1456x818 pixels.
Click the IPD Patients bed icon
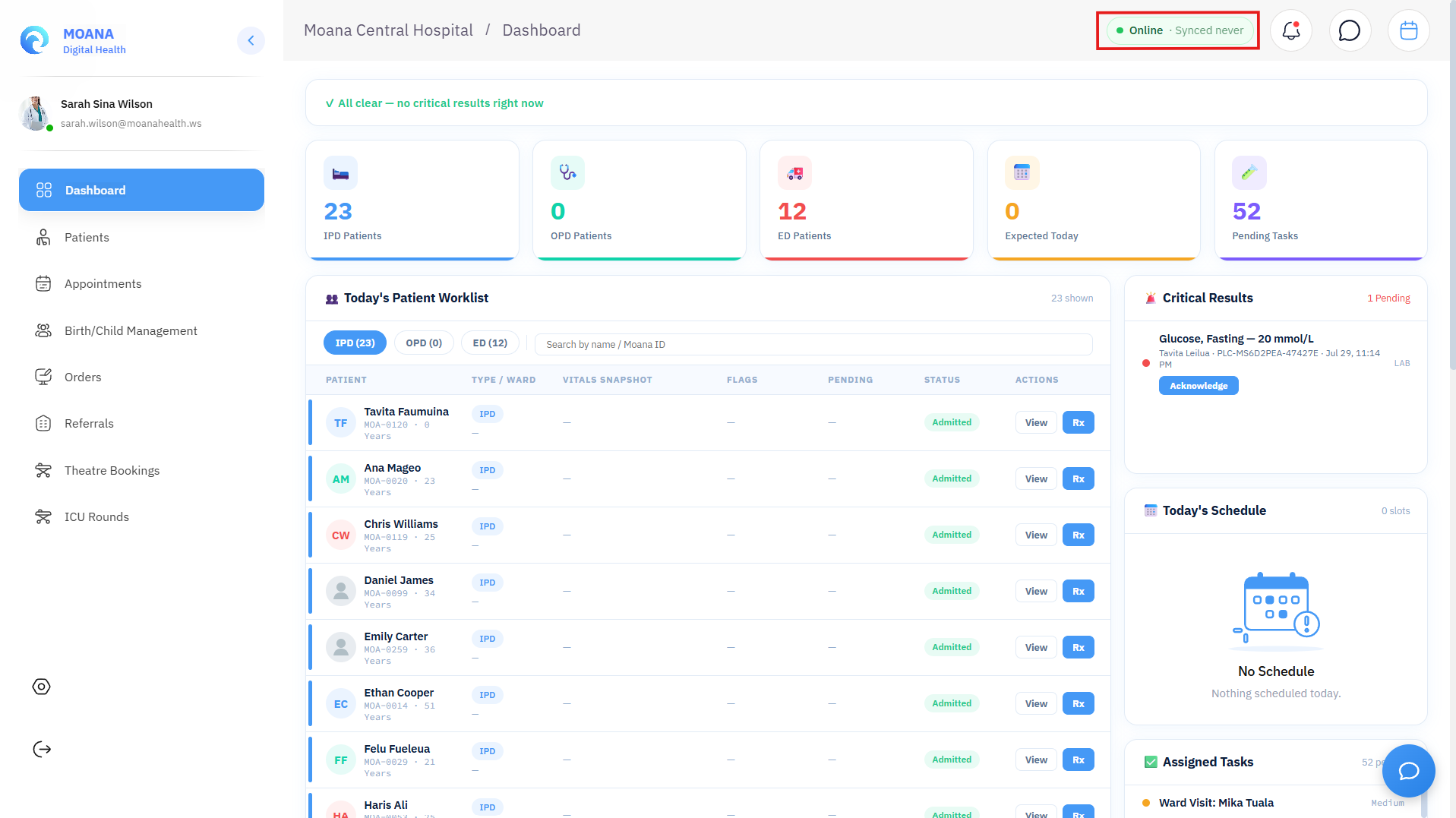coord(340,173)
